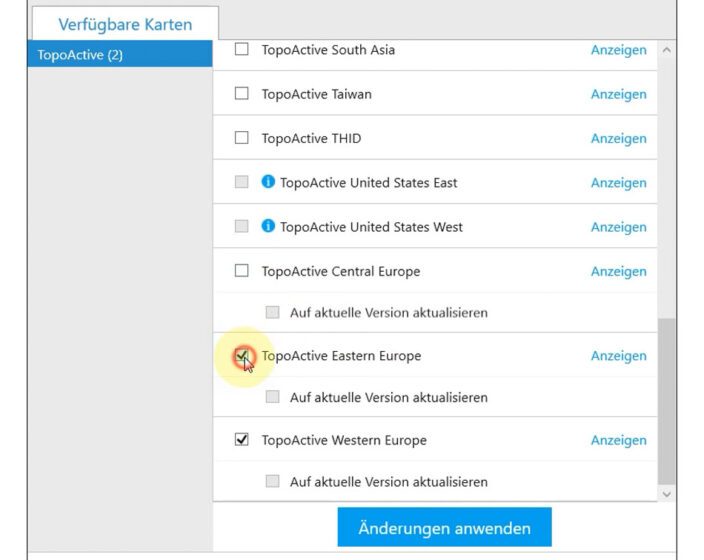Toggle update checkbox under Eastern Europe
The width and height of the screenshot is (704, 560).
point(273,397)
